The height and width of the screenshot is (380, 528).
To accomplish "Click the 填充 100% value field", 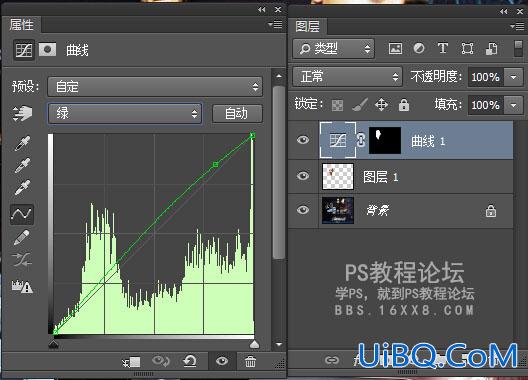I will click(485, 105).
